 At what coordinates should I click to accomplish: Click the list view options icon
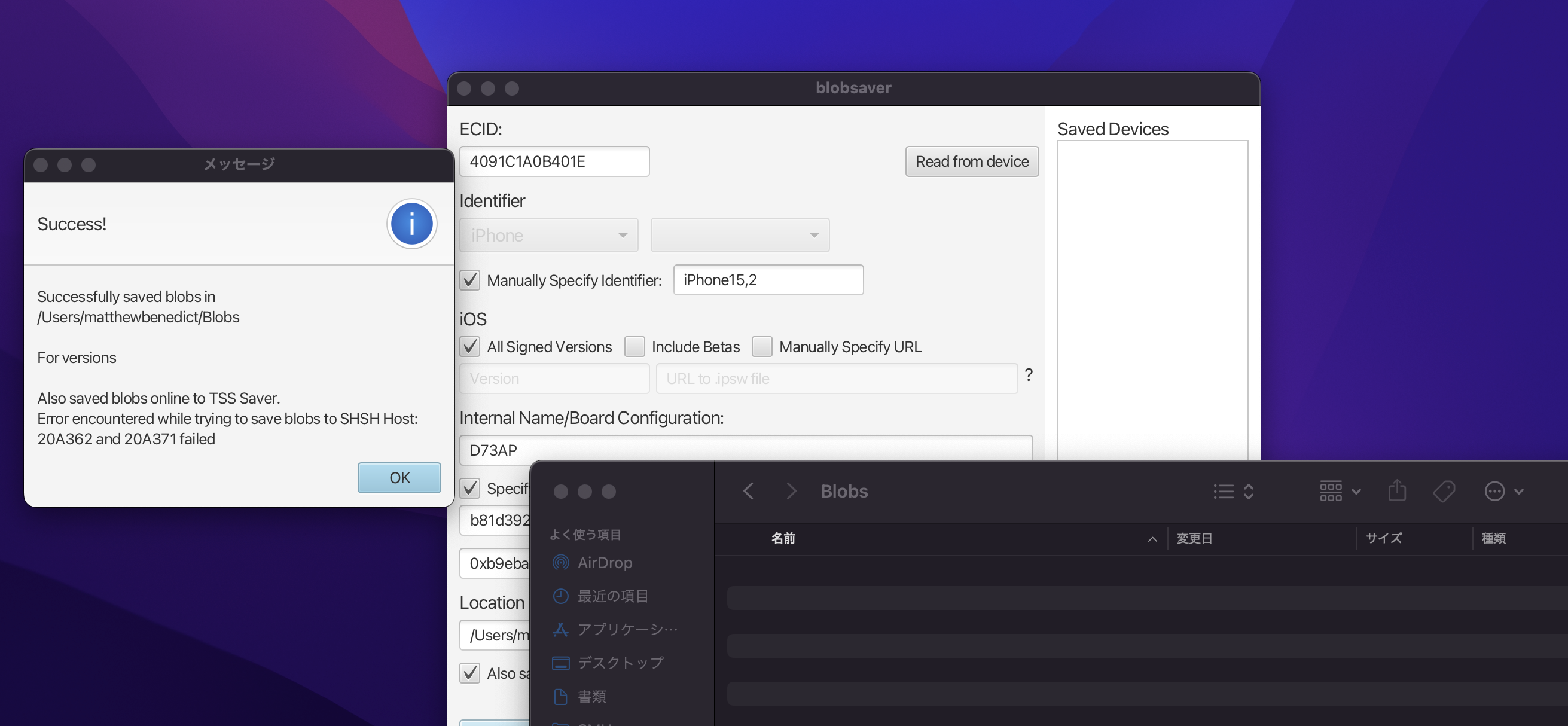tap(1223, 490)
